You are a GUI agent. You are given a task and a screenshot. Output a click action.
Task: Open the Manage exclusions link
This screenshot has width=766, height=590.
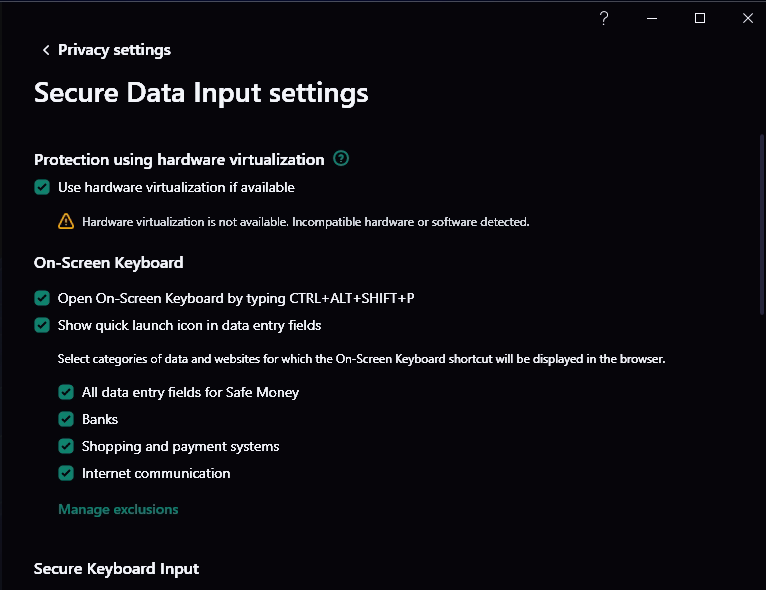[118, 509]
